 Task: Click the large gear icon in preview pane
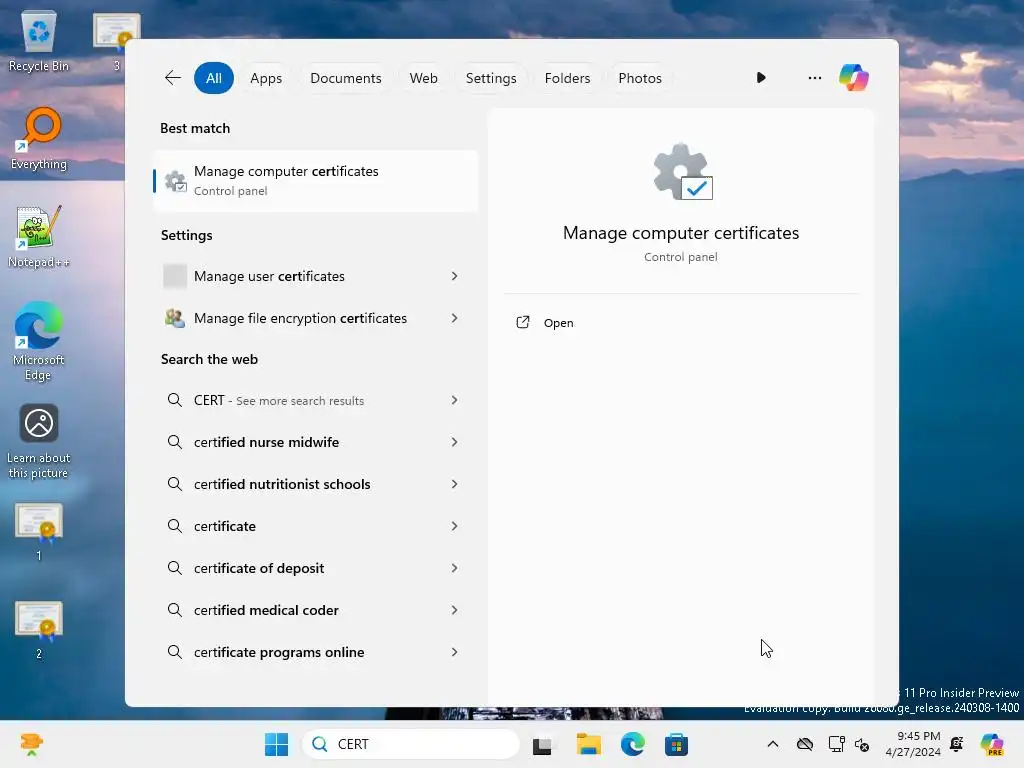click(x=682, y=172)
